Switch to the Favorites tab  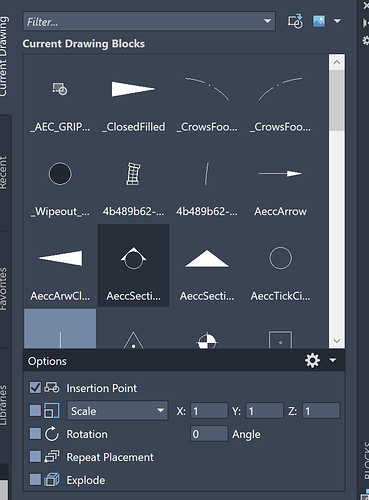(x=4, y=289)
